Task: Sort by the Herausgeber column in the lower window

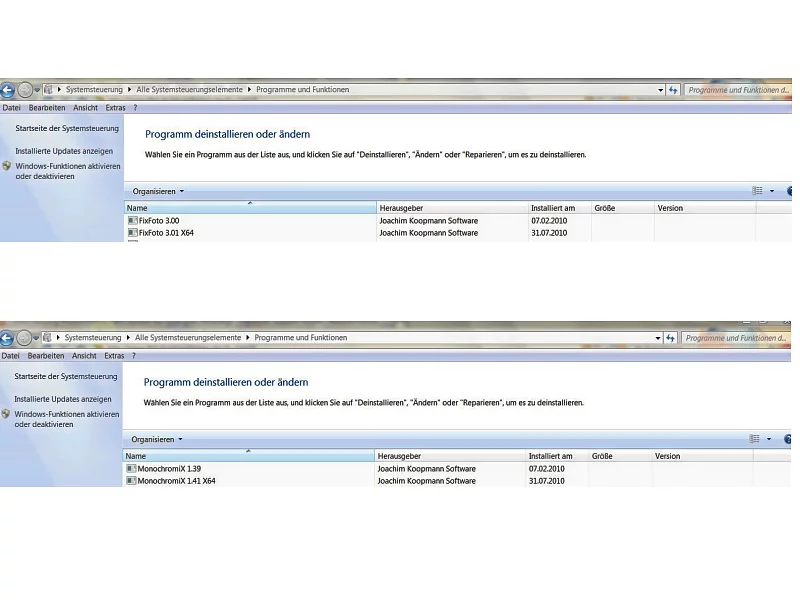Action: coord(450,456)
